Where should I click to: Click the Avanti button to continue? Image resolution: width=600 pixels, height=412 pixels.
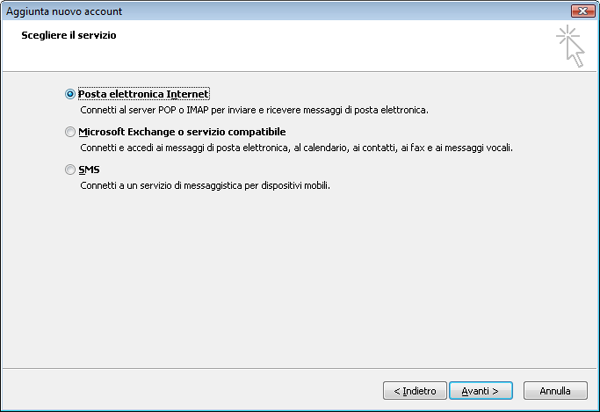click(x=481, y=391)
